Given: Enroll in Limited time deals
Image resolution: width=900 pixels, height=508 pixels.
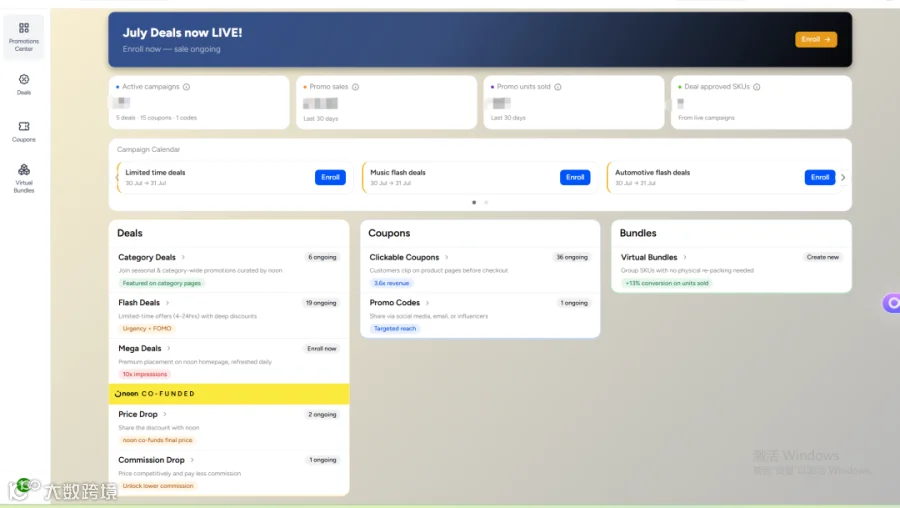Looking at the screenshot, I should (x=330, y=177).
